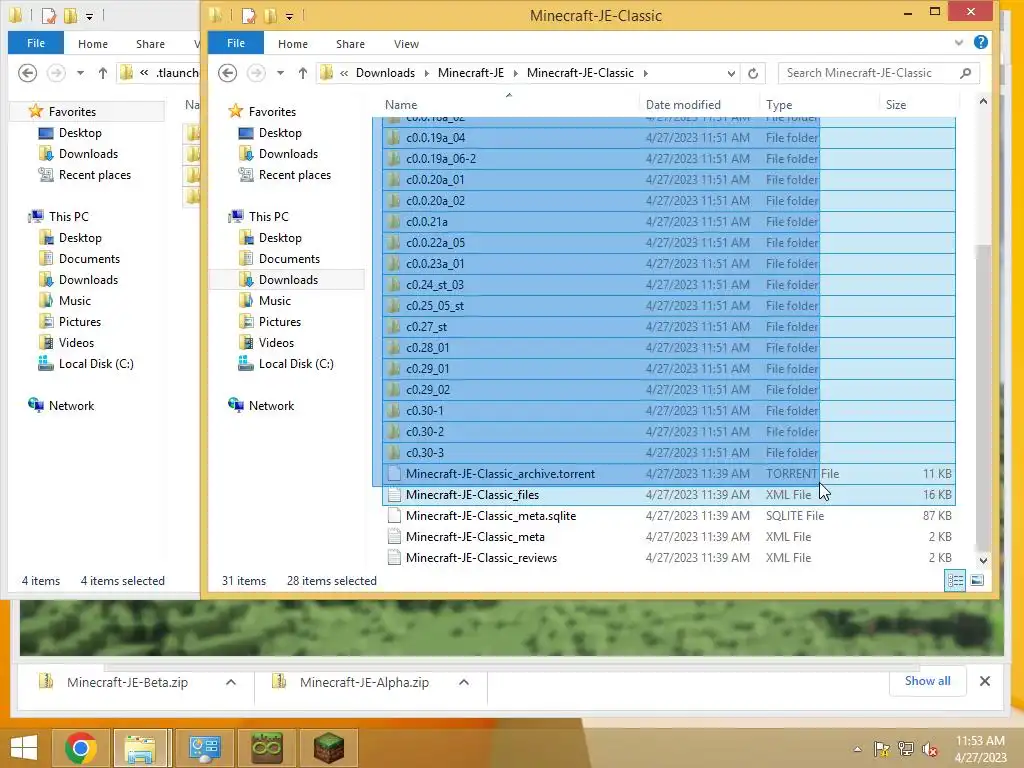Expand Minecraft-JE-Classic breadcrumb arrow

pos(645,73)
